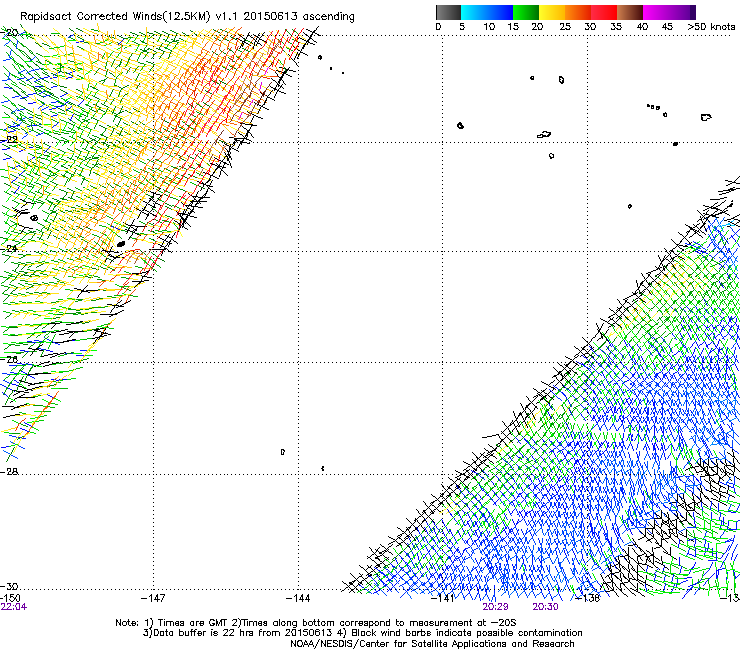Click the -147 longitude axis label
Image resolution: width=740 pixels, height=650 pixels.
coord(153,599)
